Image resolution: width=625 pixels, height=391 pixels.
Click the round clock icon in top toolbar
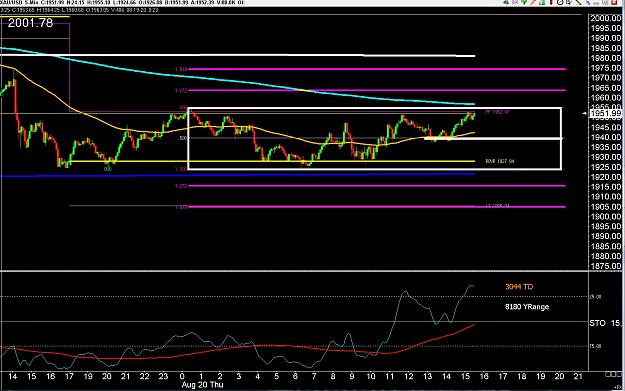pyautogui.click(x=560, y=2)
